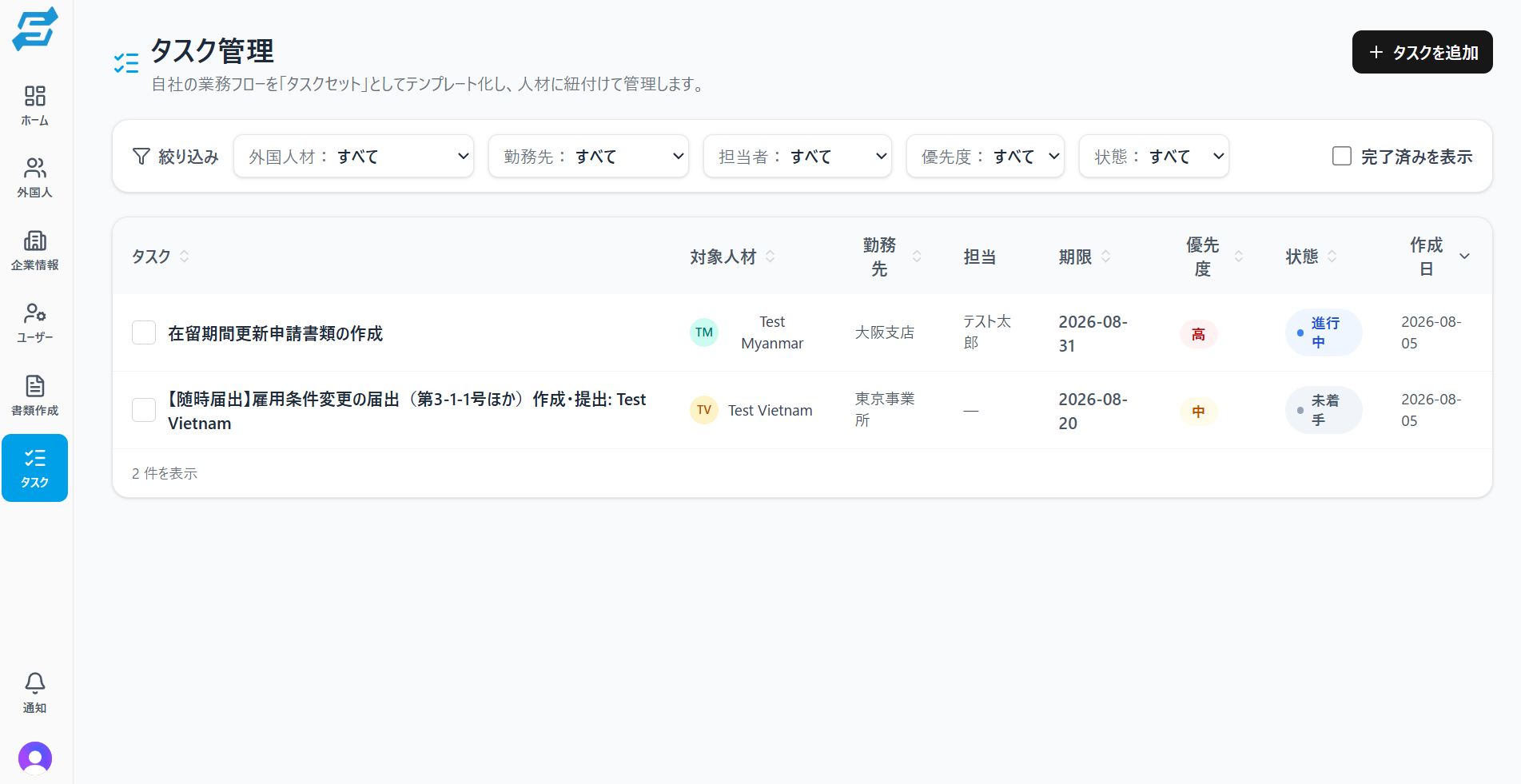The width and height of the screenshot is (1521, 784).
Task: Tick the checkbox for 【随時届出】雇用条件変更 task
Action: pyautogui.click(x=144, y=410)
